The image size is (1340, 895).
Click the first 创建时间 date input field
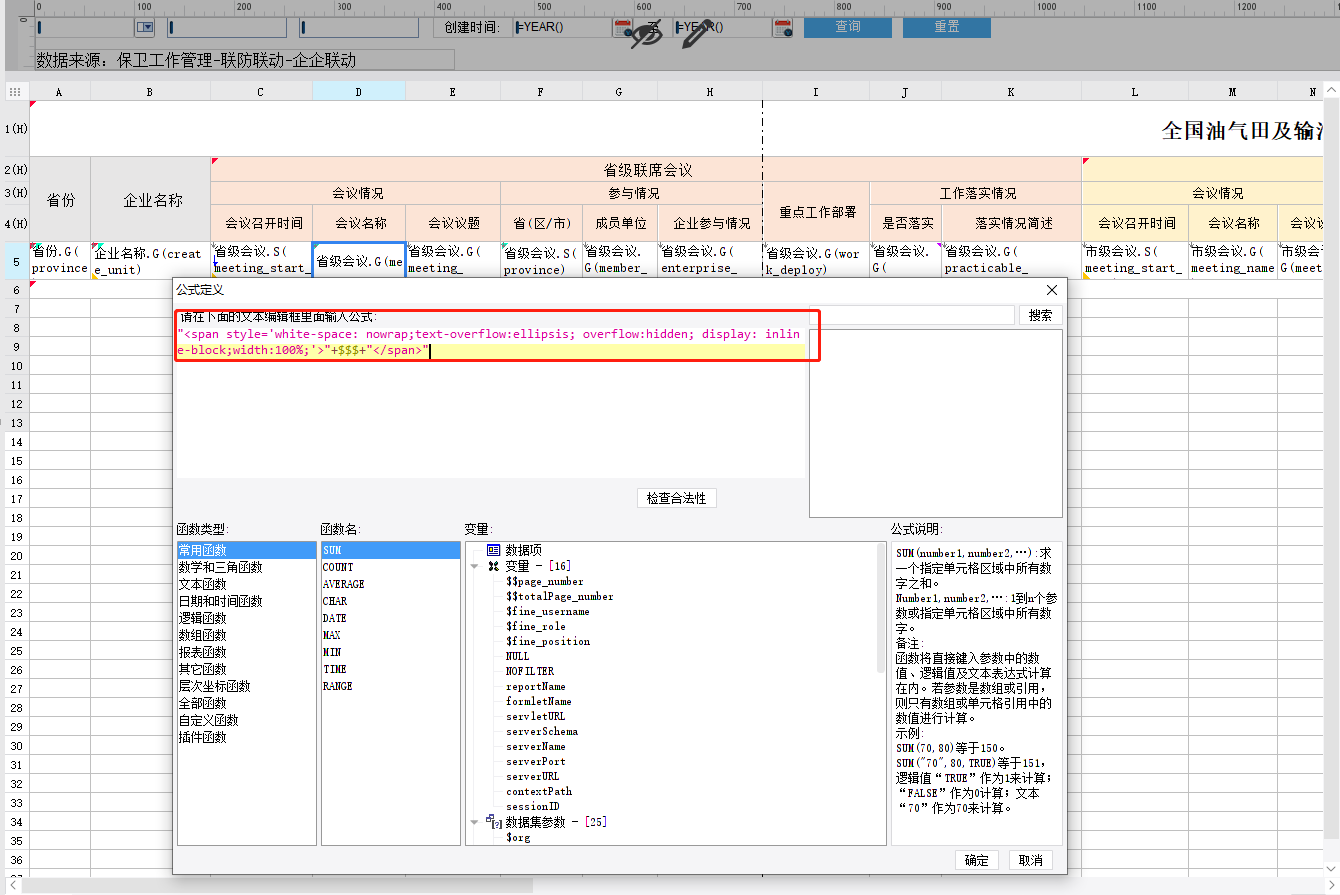click(x=563, y=28)
